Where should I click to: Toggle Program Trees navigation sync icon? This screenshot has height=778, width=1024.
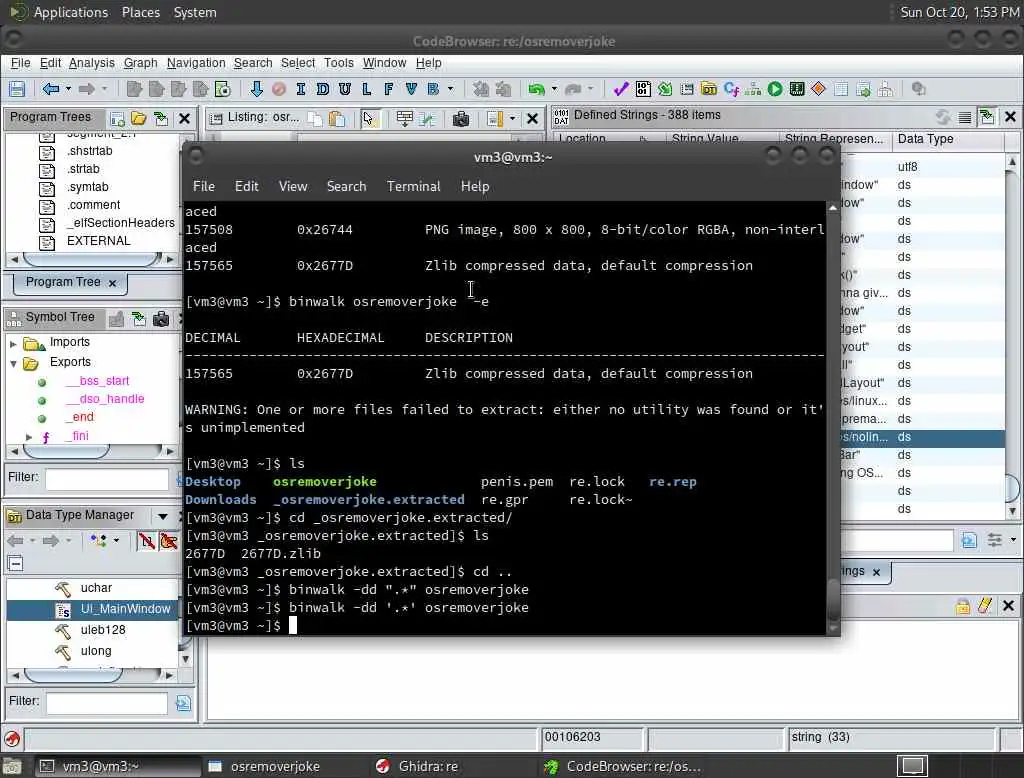click(161, 118)
